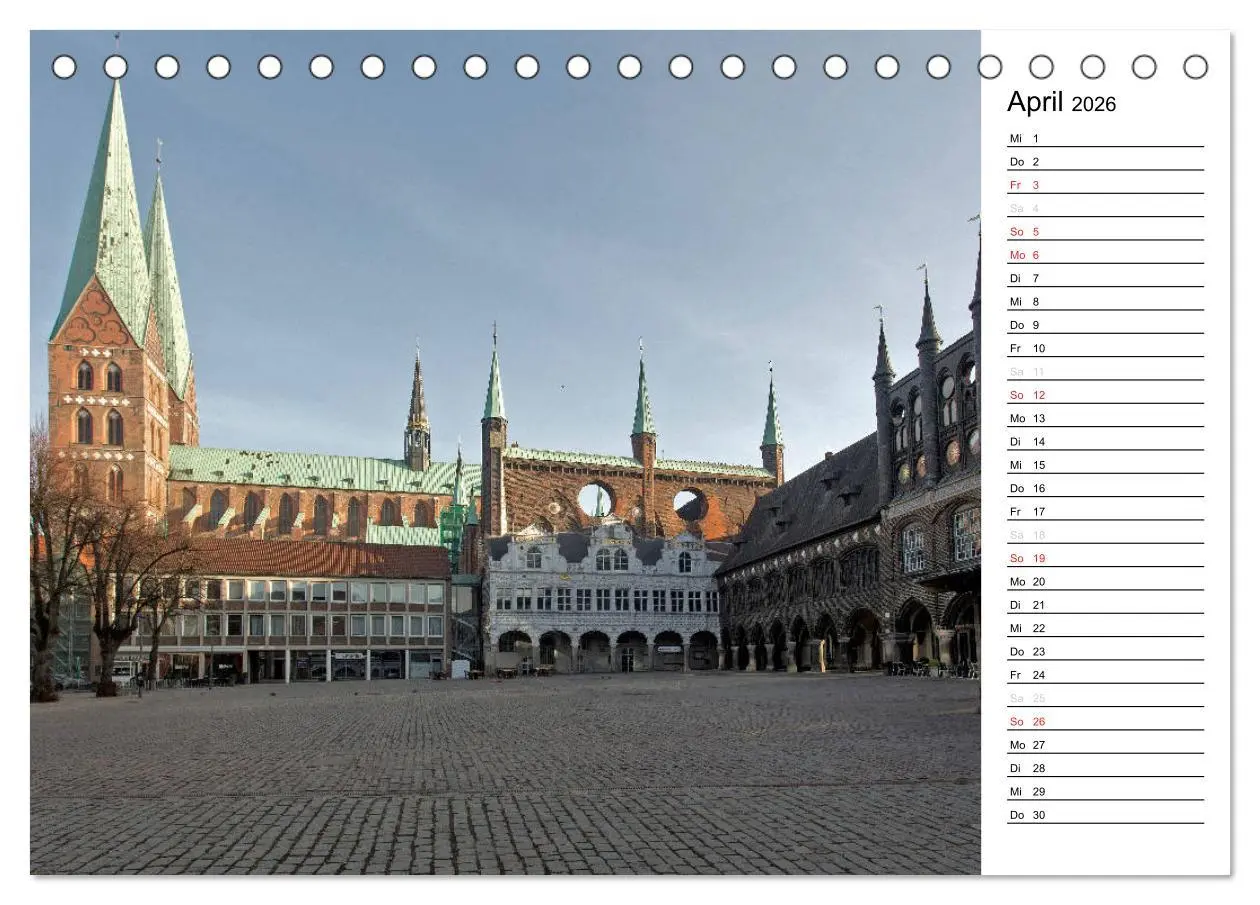
Task: Select the red row 'So 5'
Action: click(x=1105, y=231)
